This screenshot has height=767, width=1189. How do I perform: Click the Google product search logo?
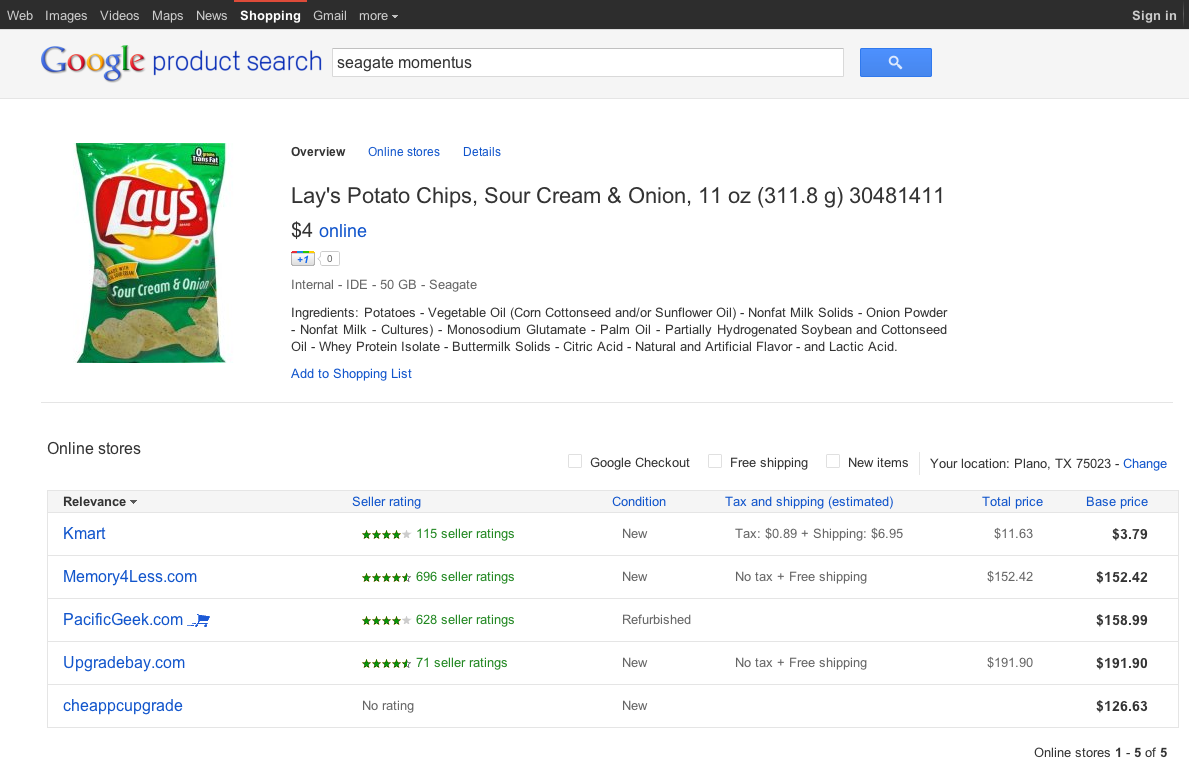click(181, 61)
